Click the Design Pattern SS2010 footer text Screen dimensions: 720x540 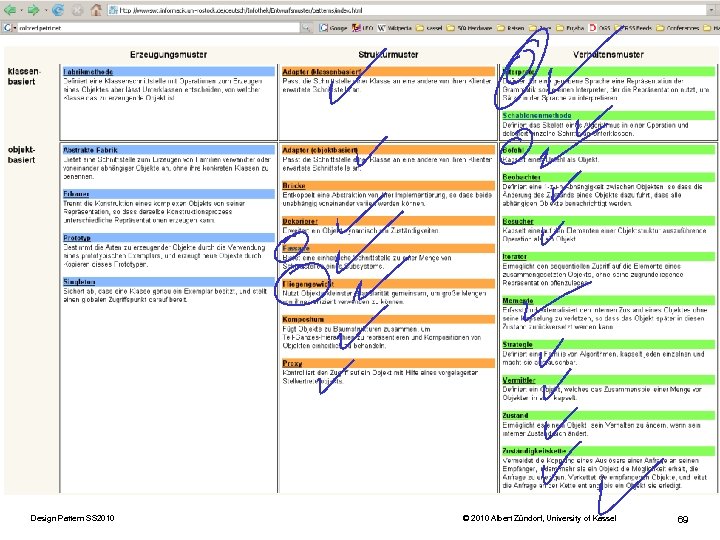(72, 518)
